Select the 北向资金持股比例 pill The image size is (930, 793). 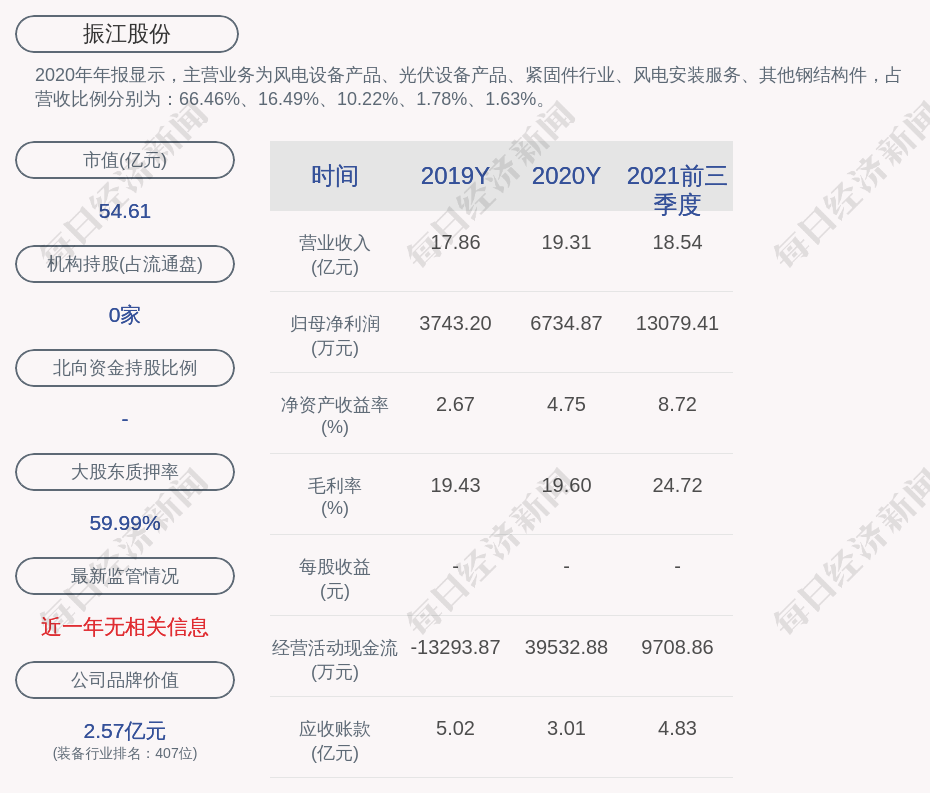click(125, 368)
